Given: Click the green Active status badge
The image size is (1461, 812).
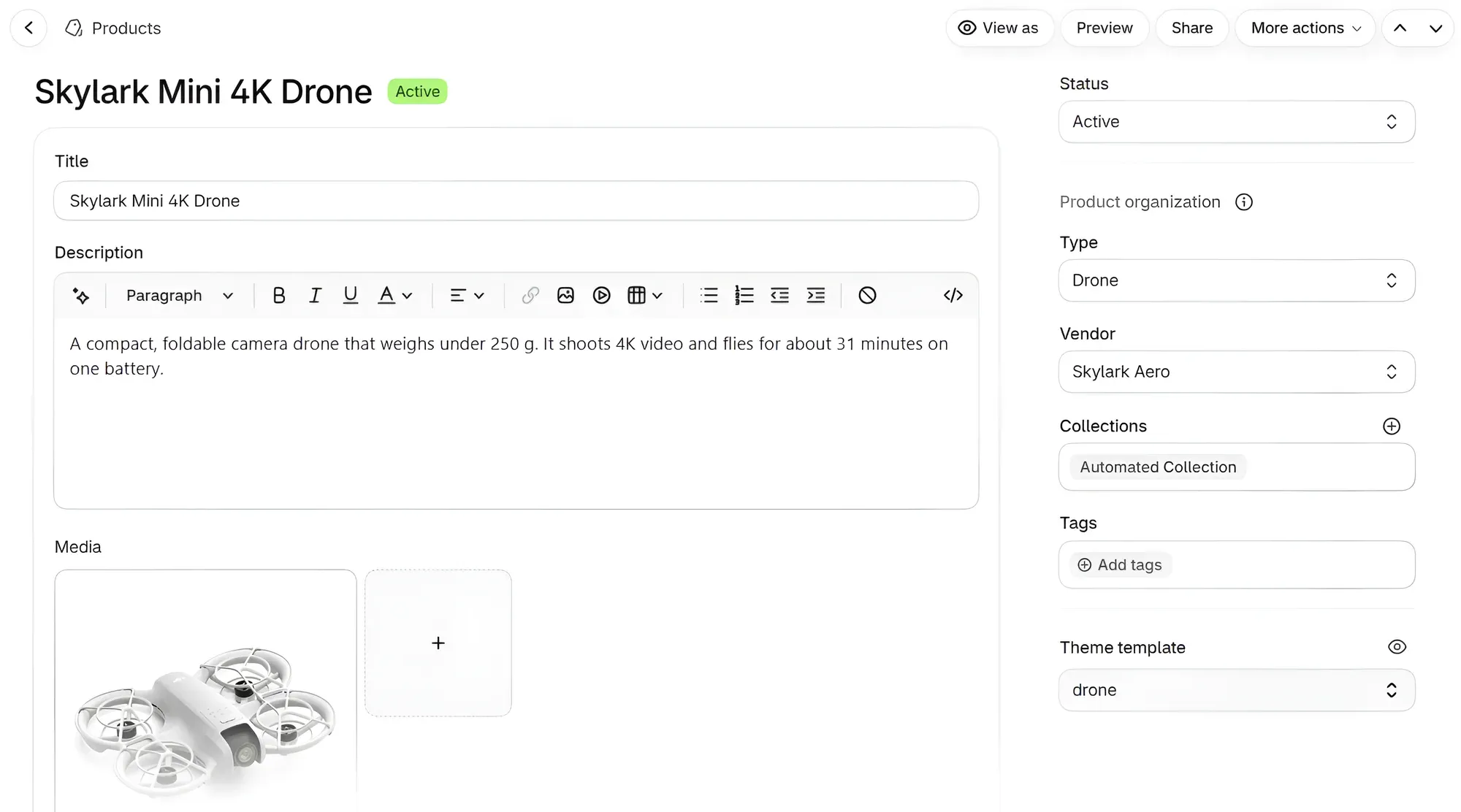Looking at the screenshot, I should tap(417, 92).
